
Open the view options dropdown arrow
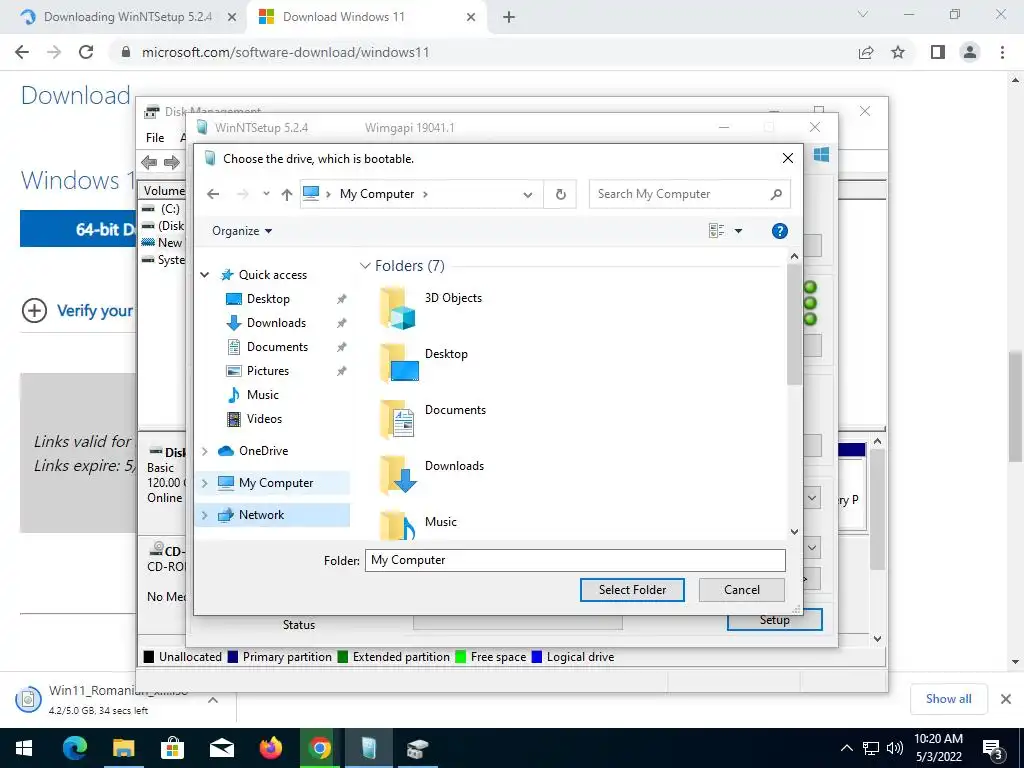738,231
